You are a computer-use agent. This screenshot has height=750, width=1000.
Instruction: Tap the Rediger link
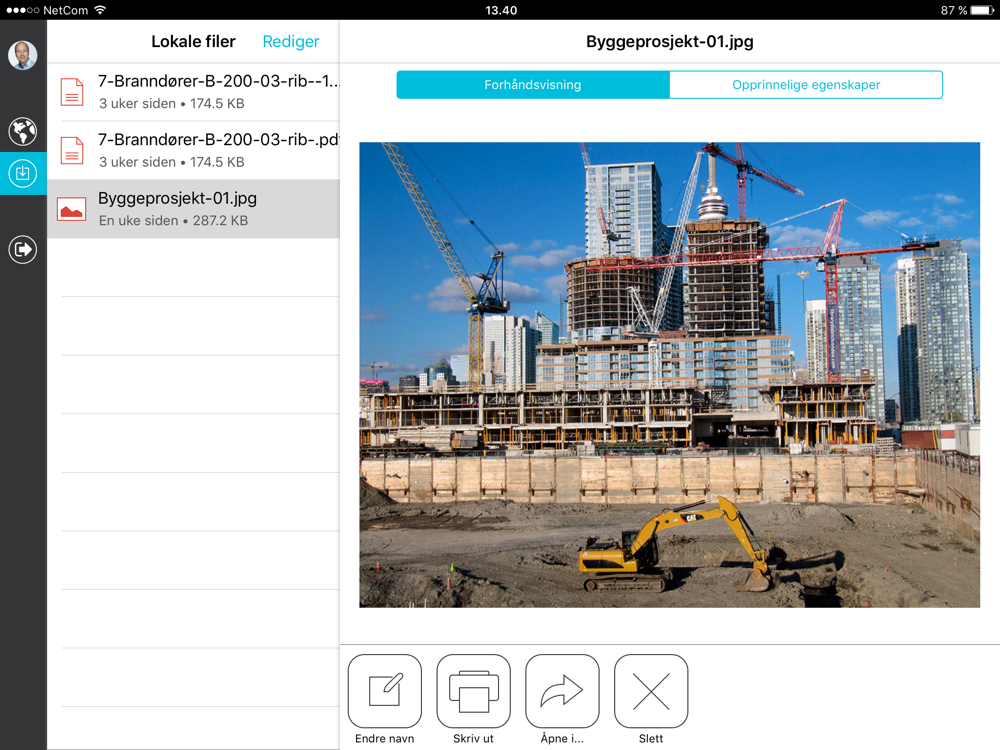[291, 41]
